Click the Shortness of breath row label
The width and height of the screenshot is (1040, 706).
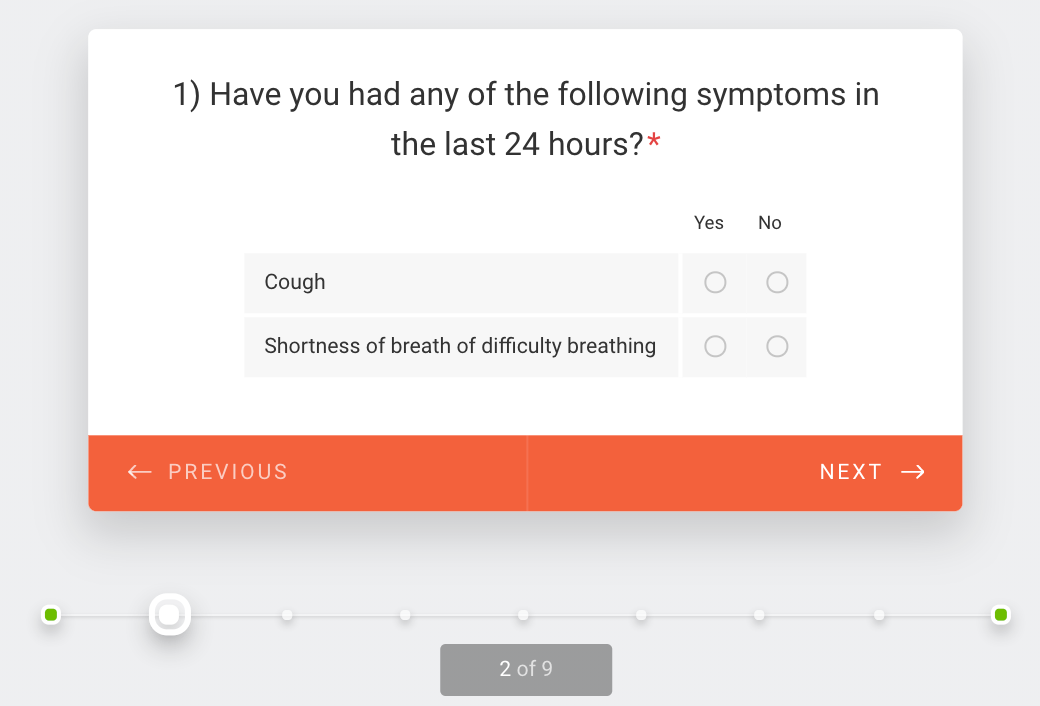coord(460,346)
